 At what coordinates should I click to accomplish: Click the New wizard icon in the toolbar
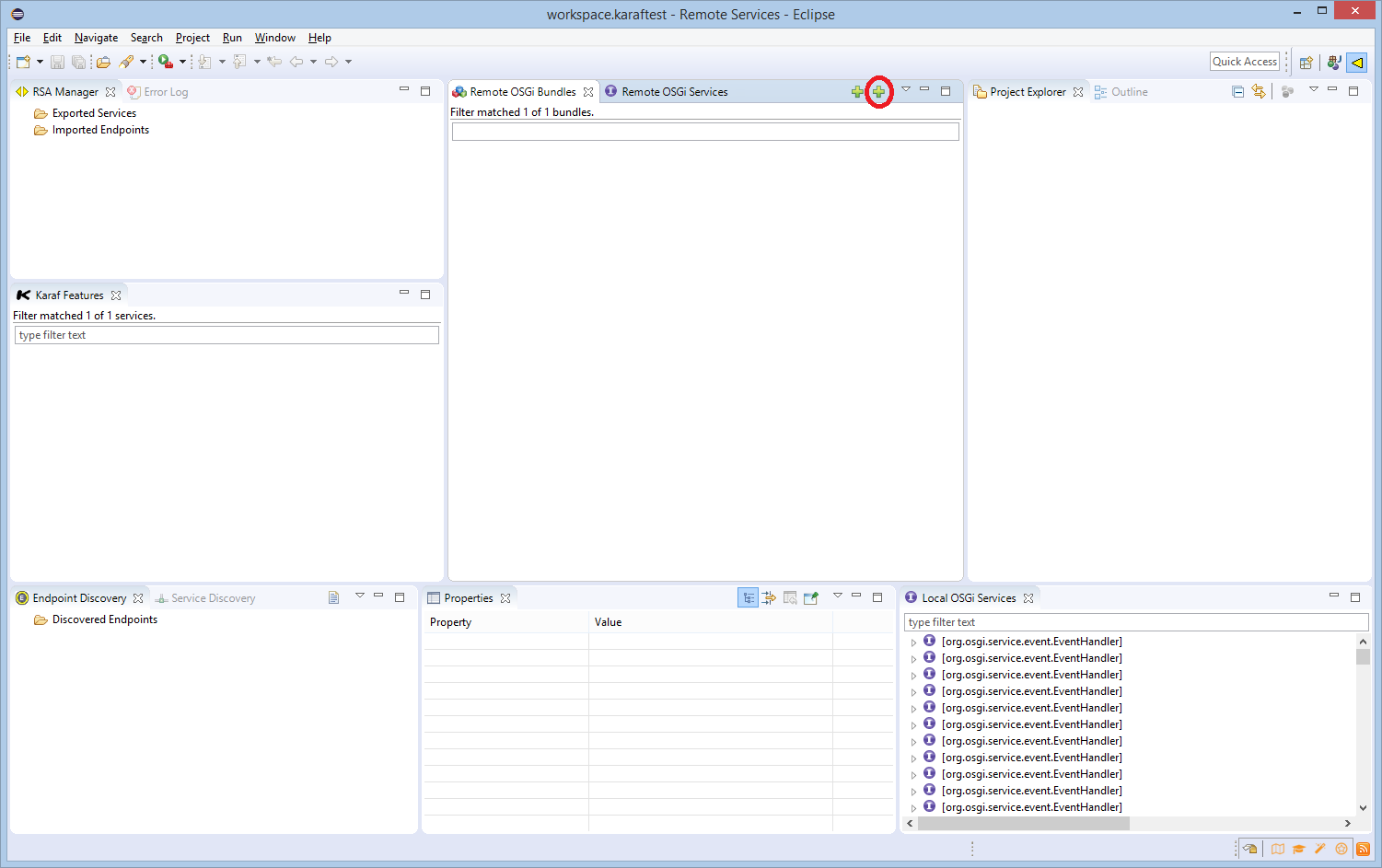23,62
